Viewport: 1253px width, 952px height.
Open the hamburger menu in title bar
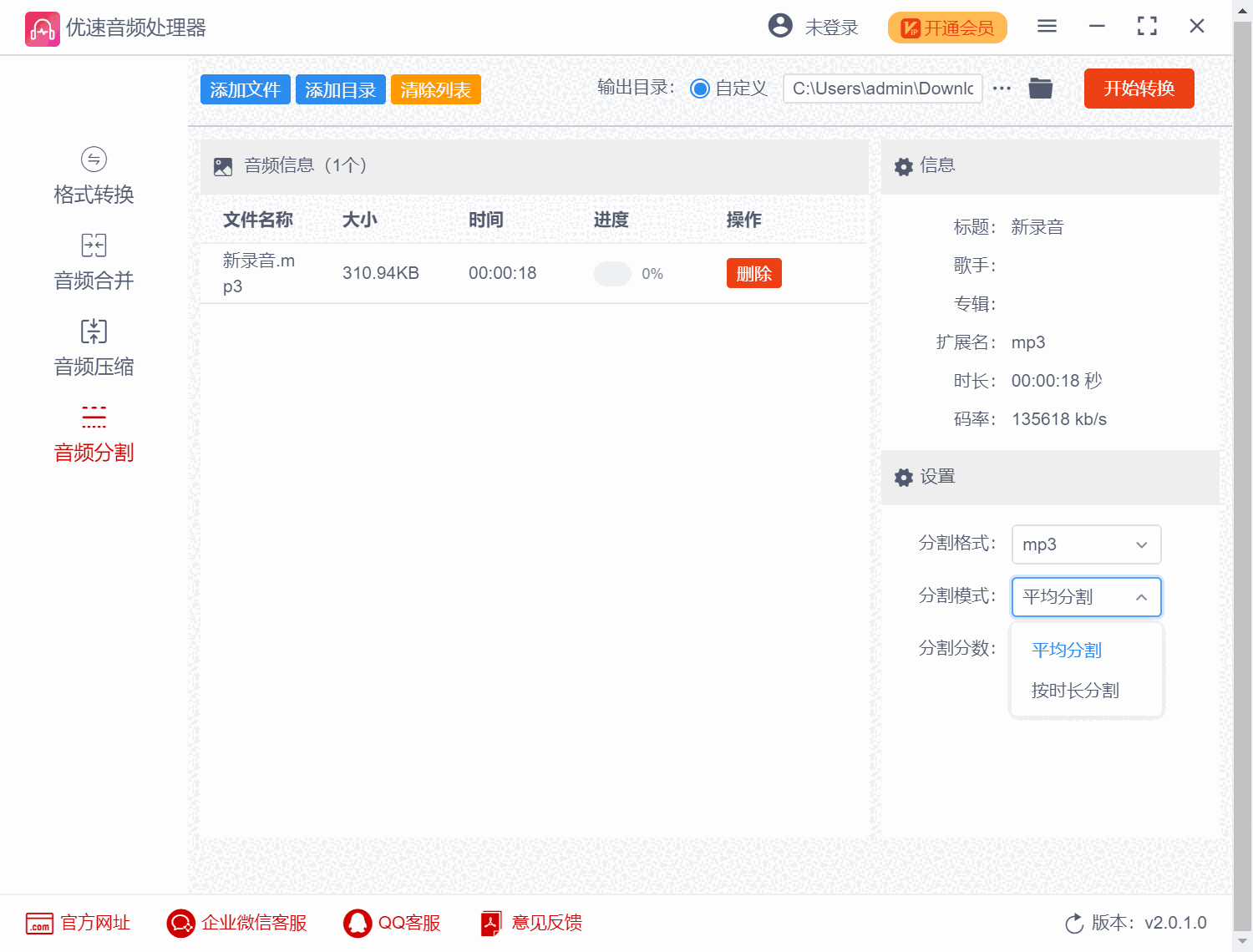click(1047, 26)
